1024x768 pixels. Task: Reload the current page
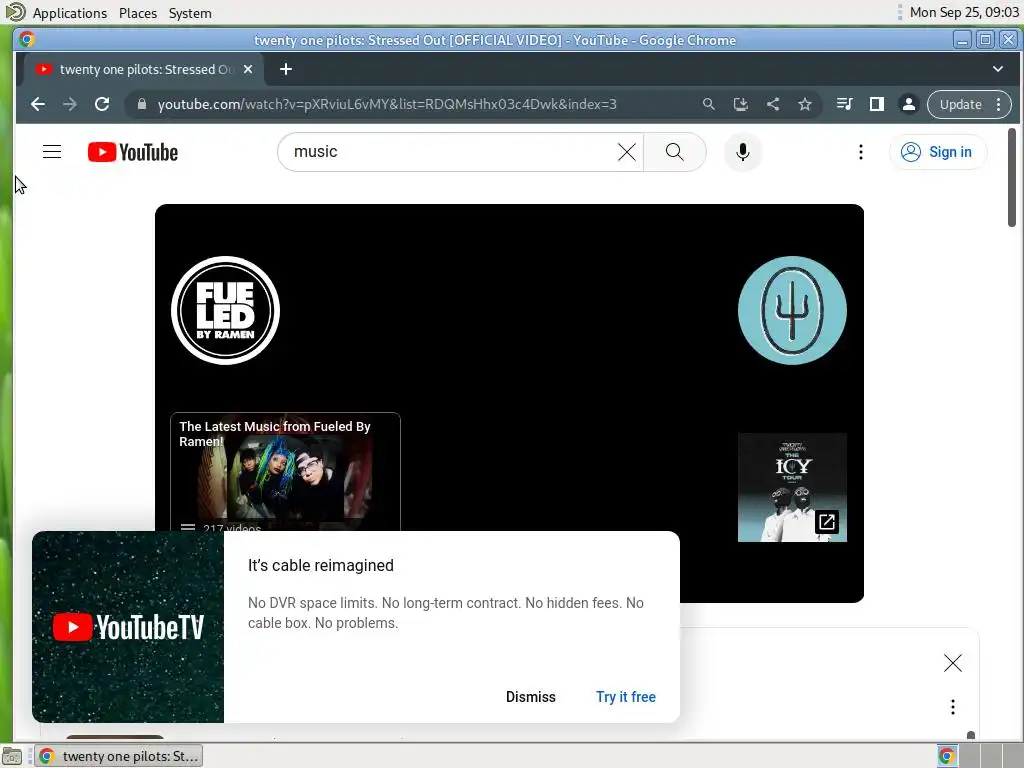102,104
